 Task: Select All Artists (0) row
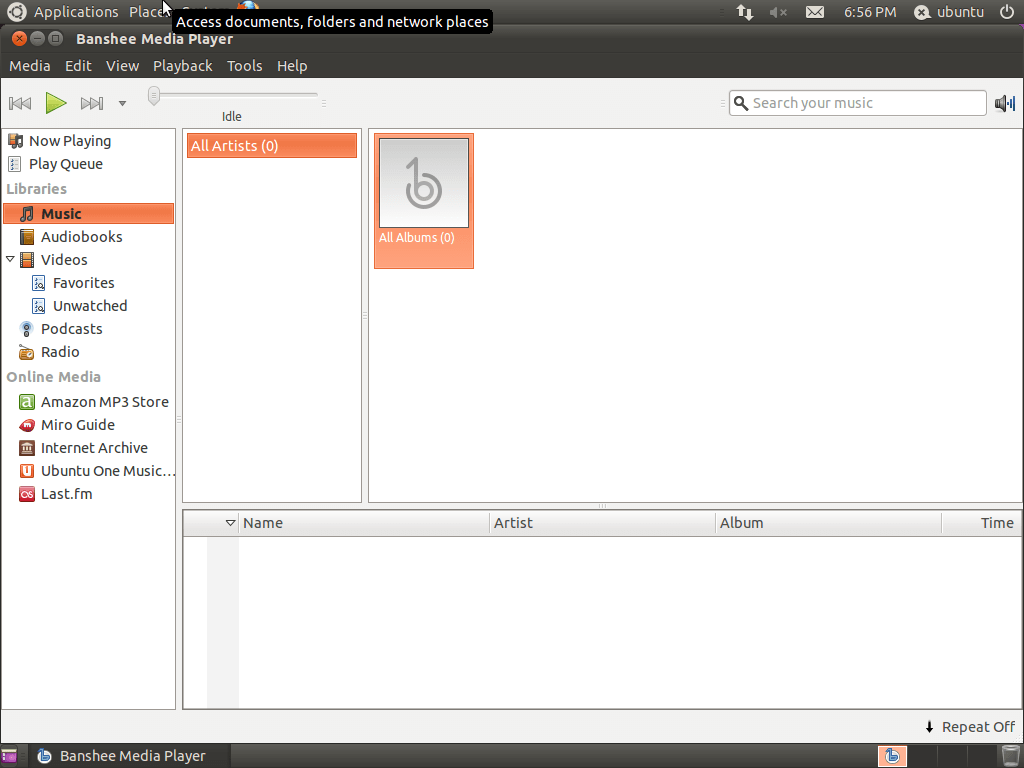[x=272, y=146]
